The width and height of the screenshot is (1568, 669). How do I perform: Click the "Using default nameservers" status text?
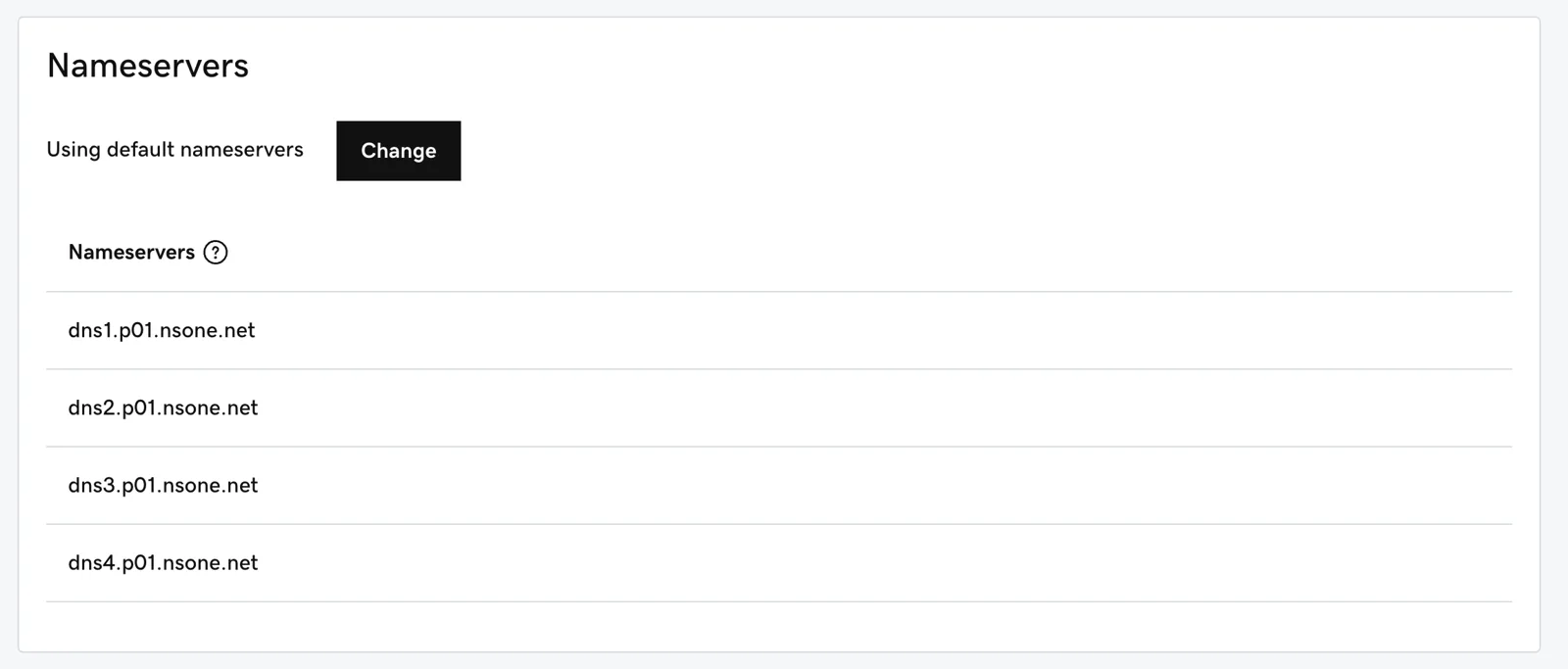tap(174, 150)
